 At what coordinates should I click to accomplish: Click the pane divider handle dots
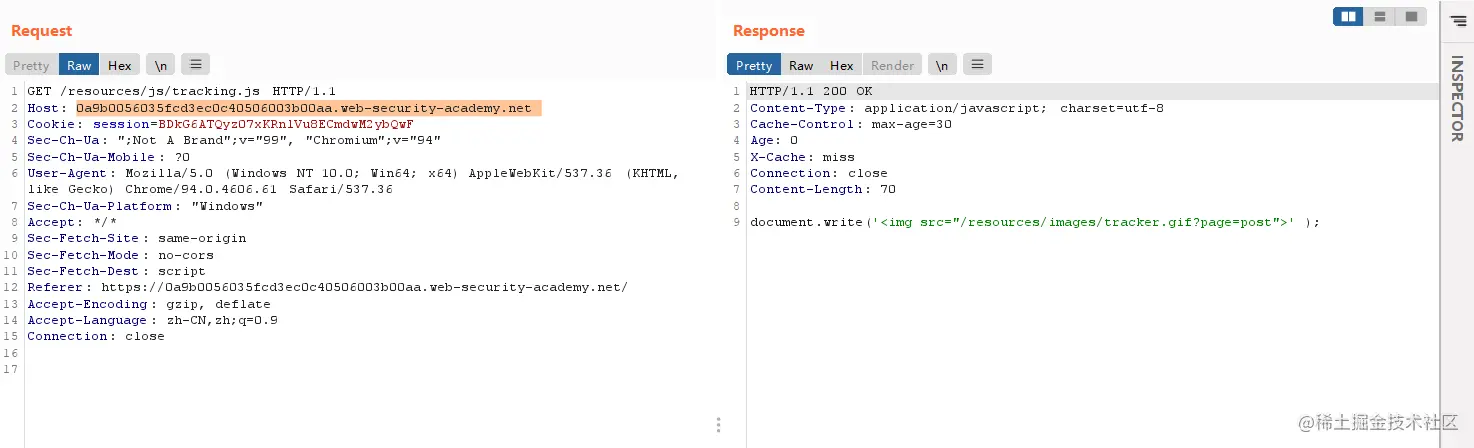tap(718, 425)
